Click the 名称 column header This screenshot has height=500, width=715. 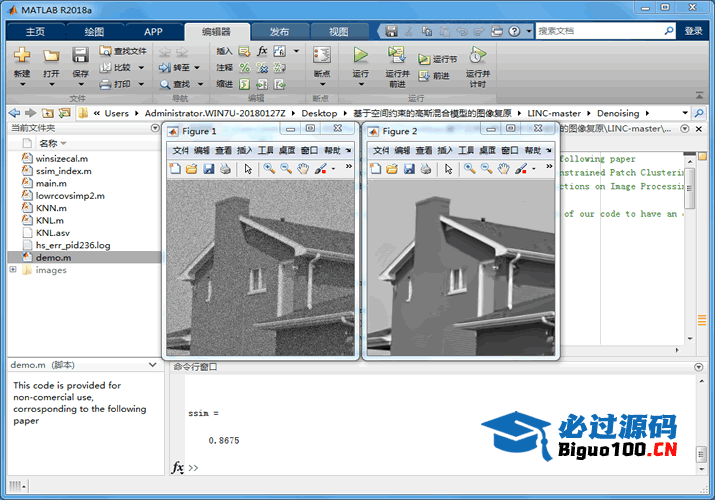click(48, 144)
